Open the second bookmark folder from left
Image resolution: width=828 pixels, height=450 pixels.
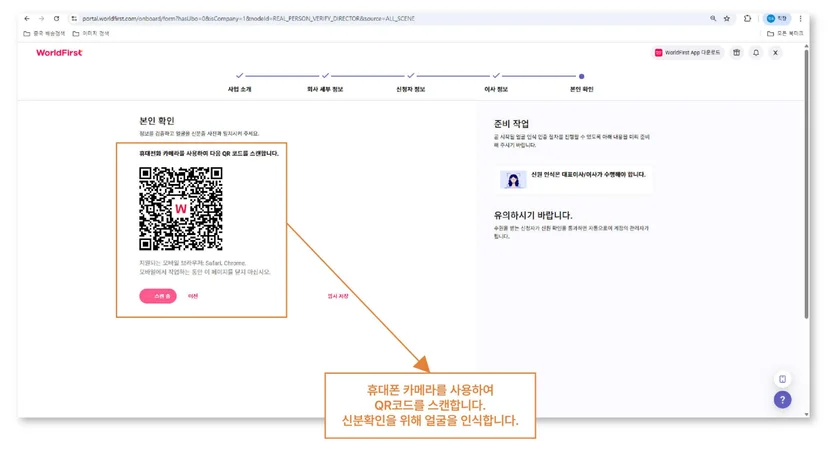91,33
